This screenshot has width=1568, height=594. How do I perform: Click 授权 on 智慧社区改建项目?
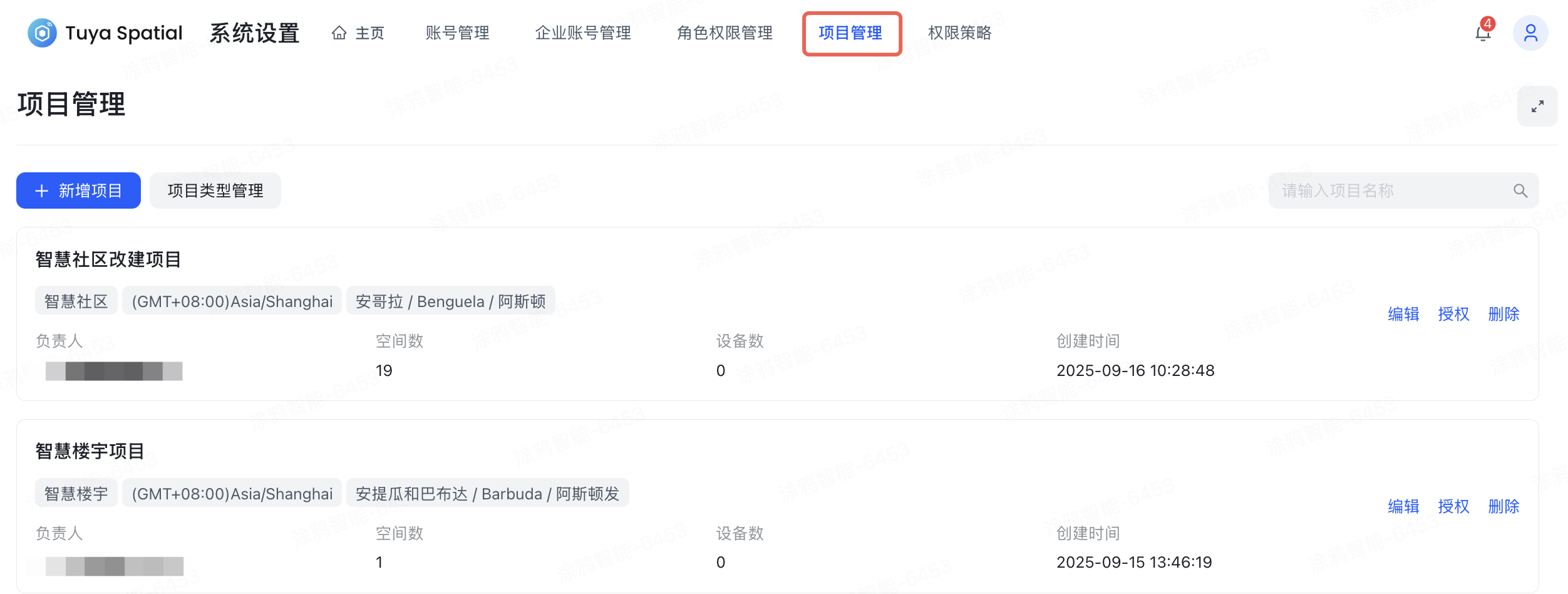pos(1453,314)
